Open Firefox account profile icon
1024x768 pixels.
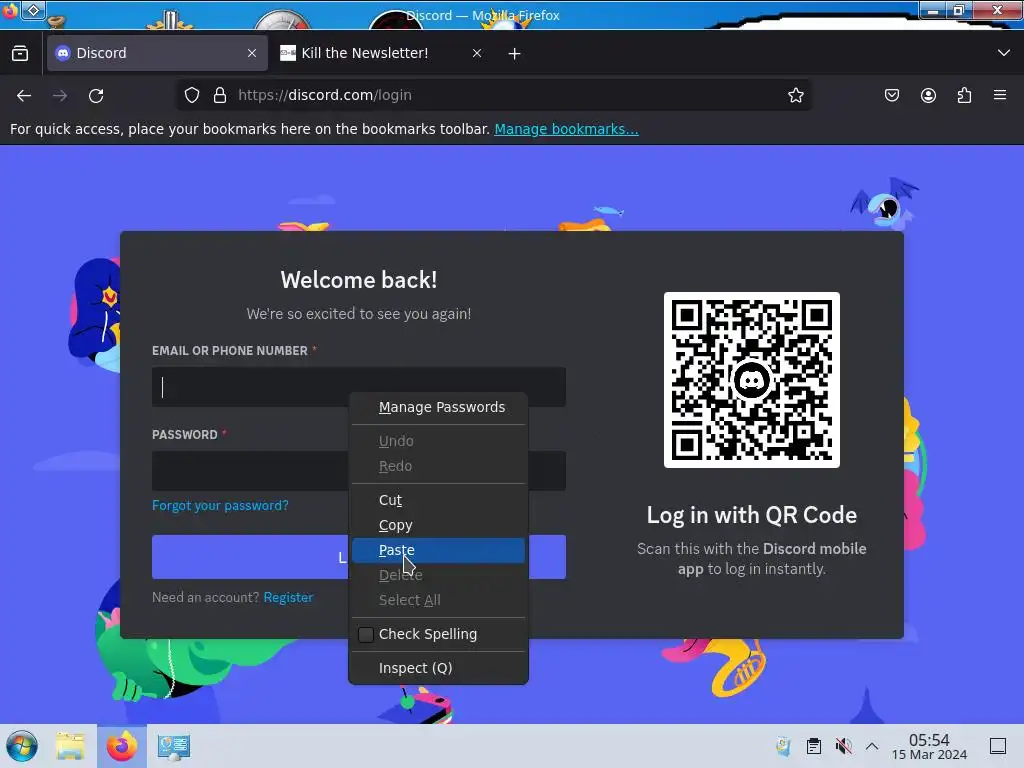pyautogui.click(x=928, y=95)
